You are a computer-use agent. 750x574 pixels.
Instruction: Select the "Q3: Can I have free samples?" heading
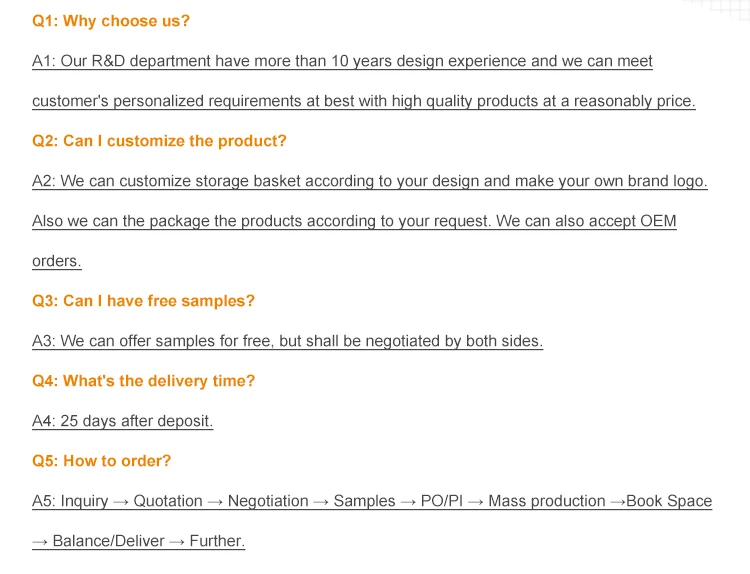point(143,301)
